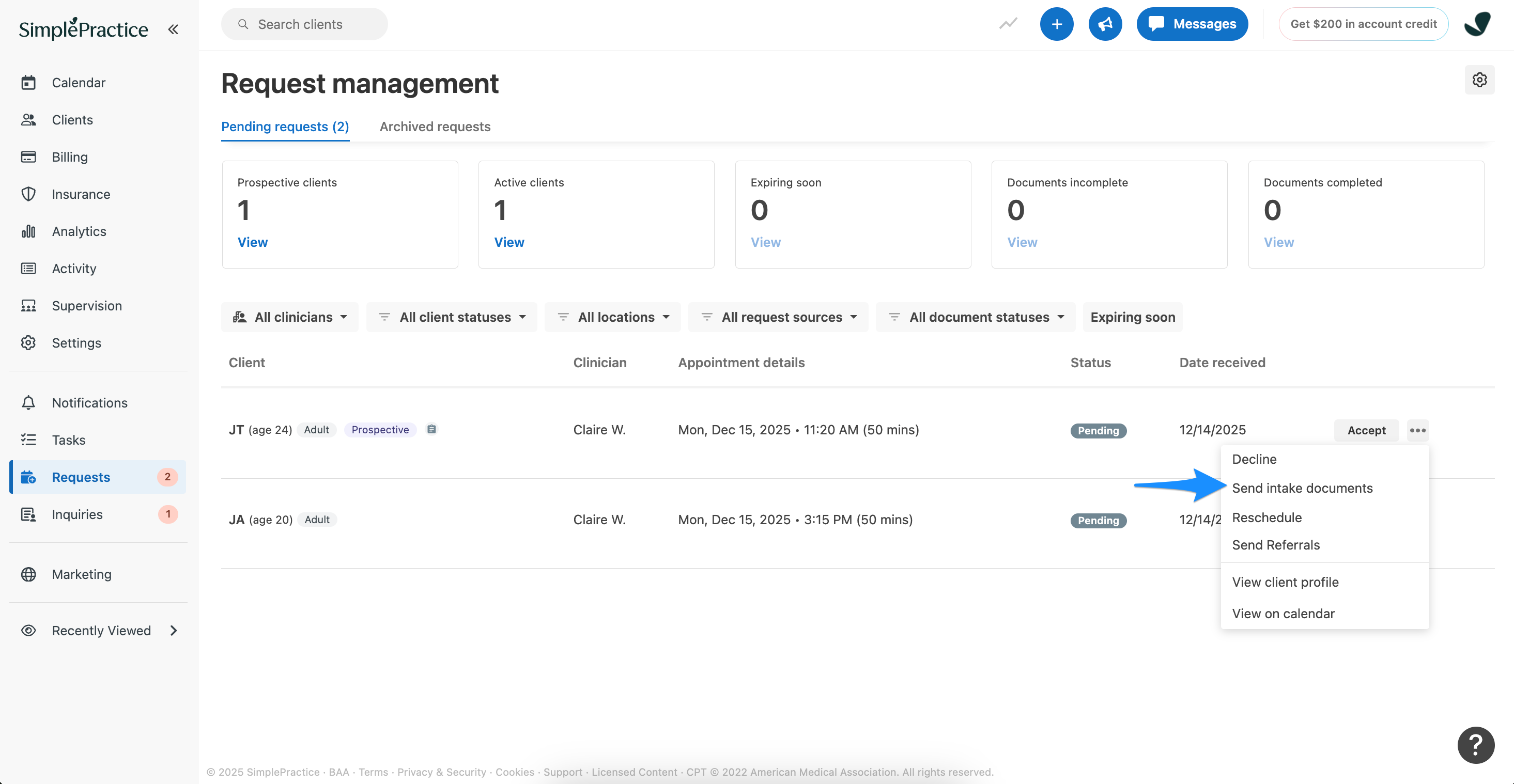
Task: Open request management gear settings
Action: pyautogui.click(x=1480, y=80)
